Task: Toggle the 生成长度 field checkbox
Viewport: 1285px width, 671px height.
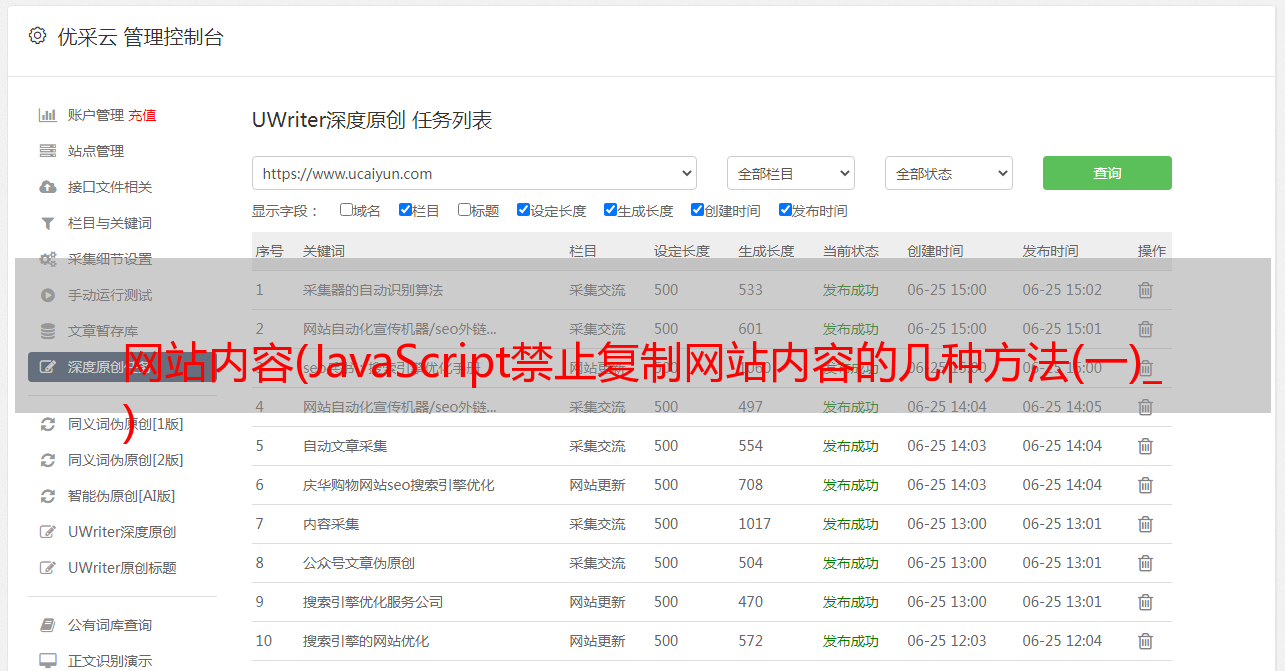Action: point(610,210)
